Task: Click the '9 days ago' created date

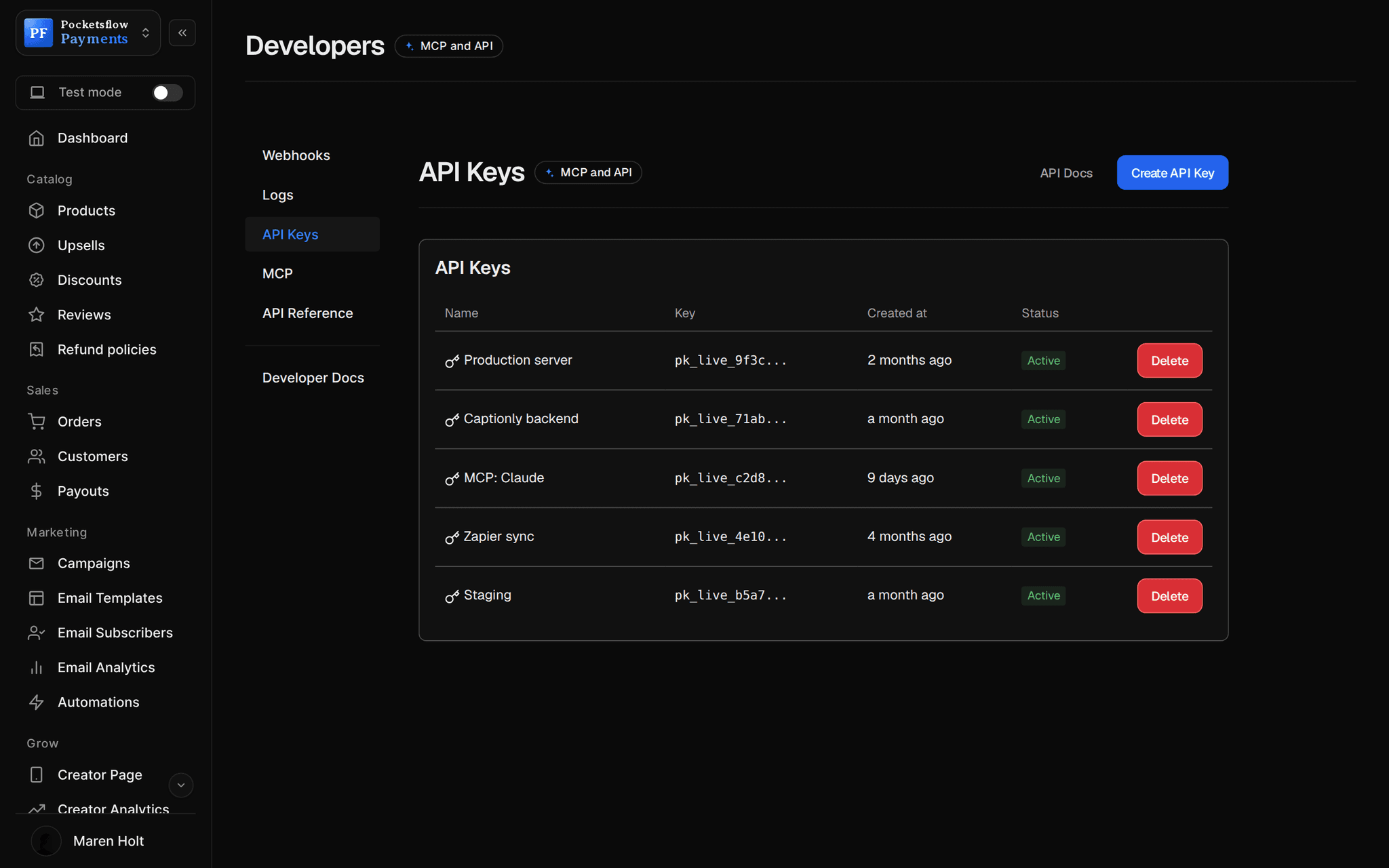Action: click(x=900, y=478)
